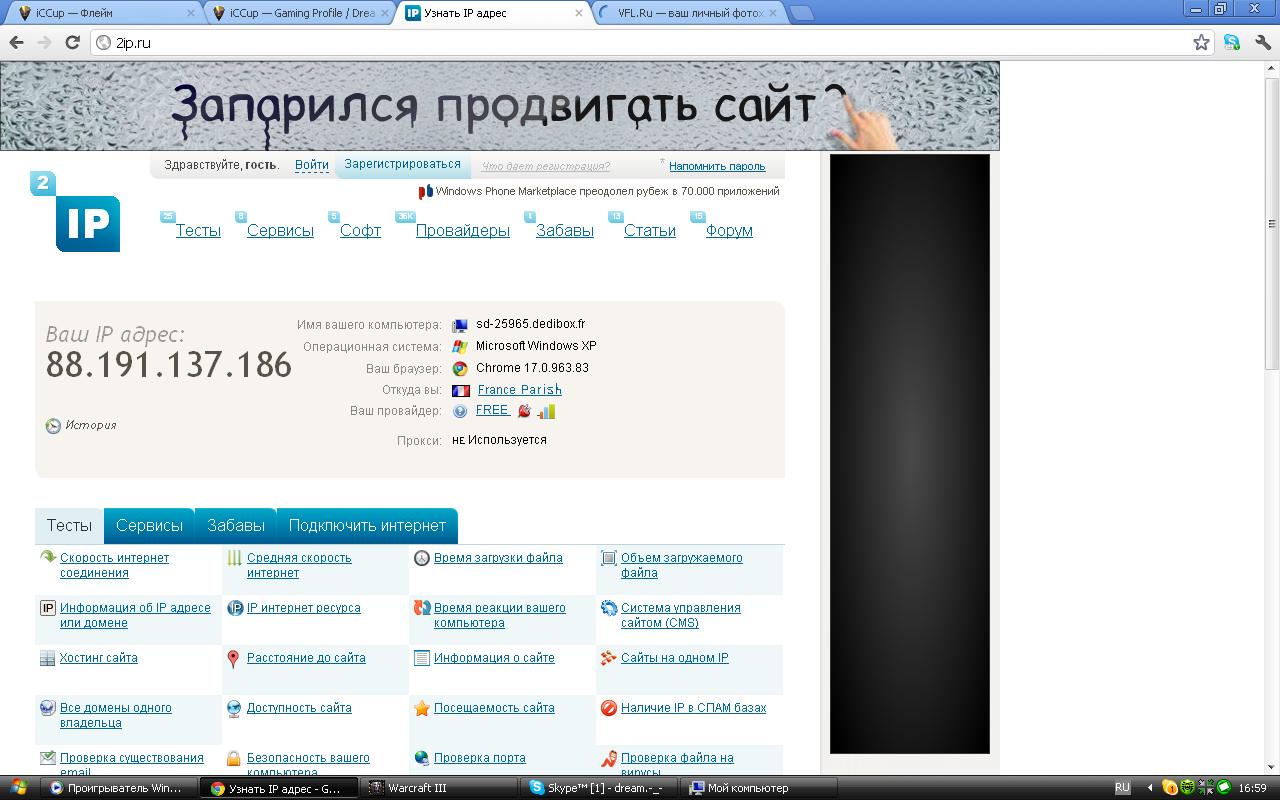
Task: Open Warcraft III from the taskbar
Action: (439, 788)
